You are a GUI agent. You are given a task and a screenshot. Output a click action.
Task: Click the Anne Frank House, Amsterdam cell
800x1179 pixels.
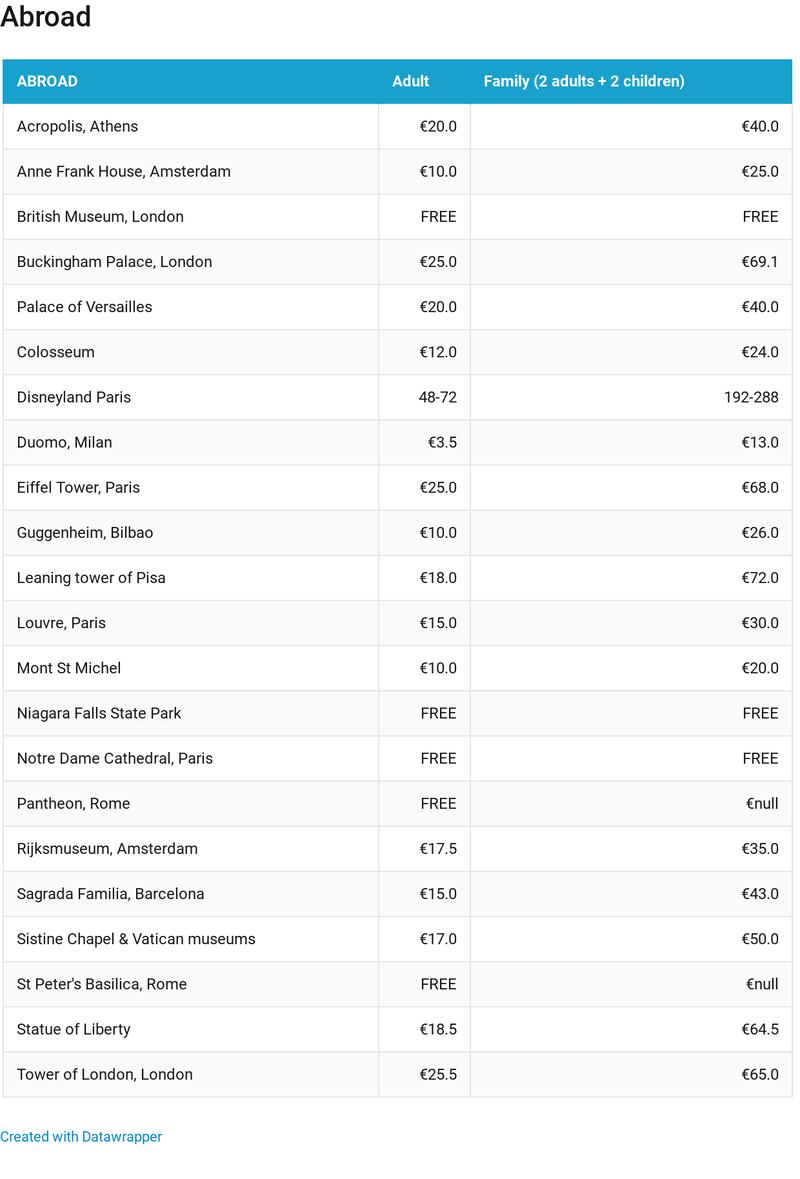coord(123,171)
